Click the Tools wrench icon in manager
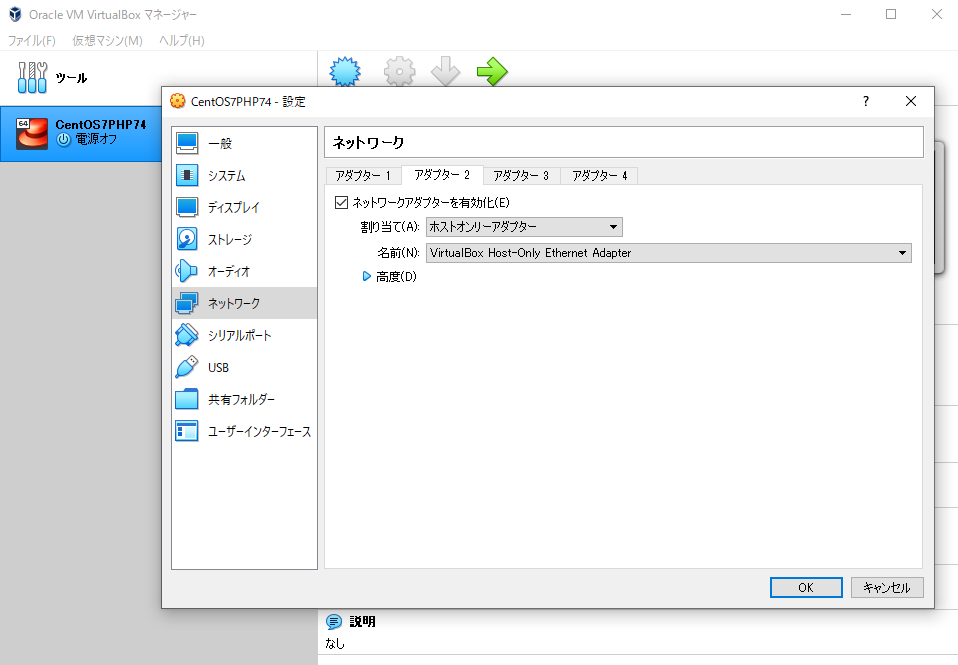 click(32, 78)
